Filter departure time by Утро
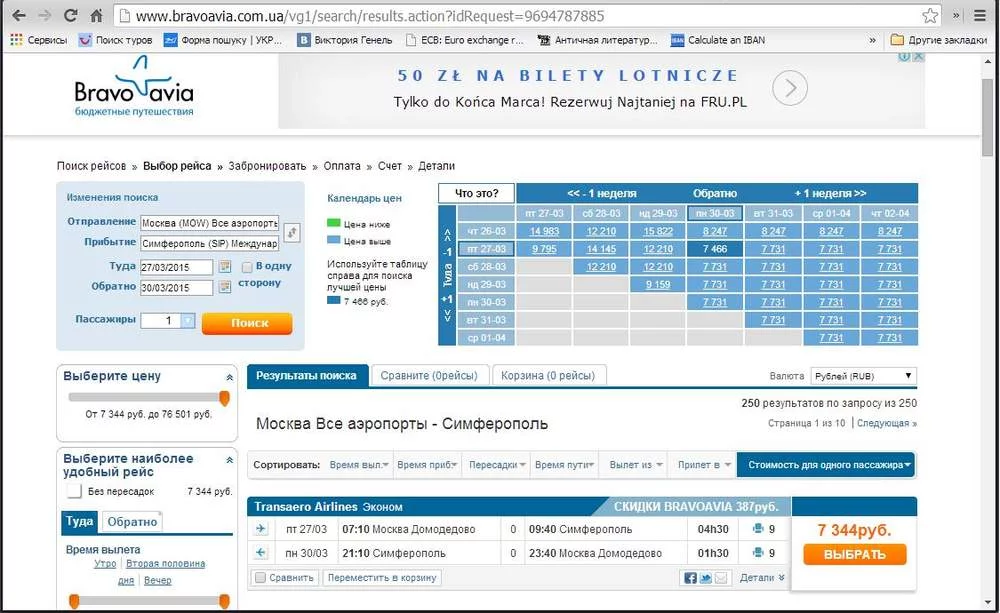The image size is (1000, 613). 105,564
